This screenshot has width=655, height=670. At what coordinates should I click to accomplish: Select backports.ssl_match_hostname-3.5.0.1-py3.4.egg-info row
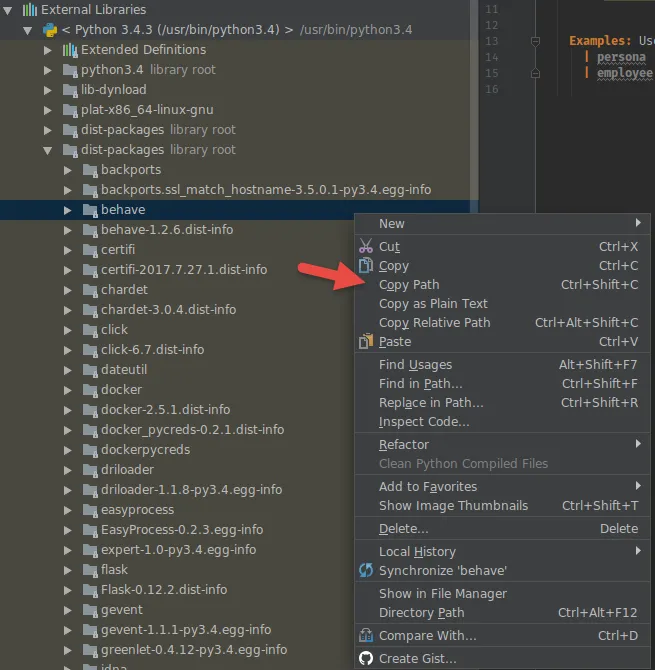pyautogui.click(x=235, y=190)
